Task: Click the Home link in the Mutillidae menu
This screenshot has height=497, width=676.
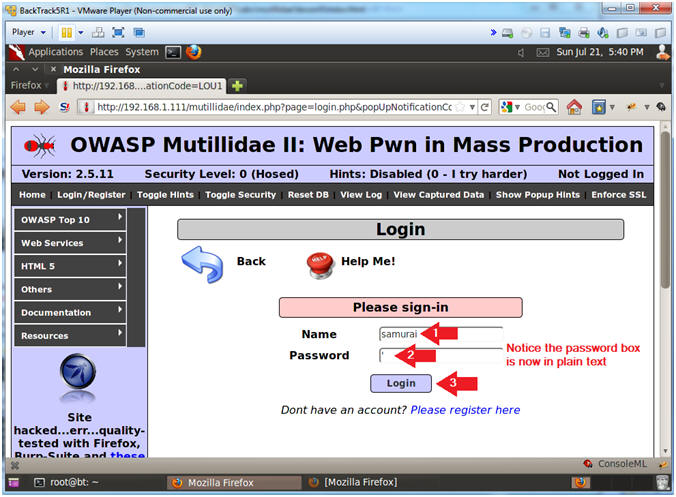Action: tap(32, 195)
